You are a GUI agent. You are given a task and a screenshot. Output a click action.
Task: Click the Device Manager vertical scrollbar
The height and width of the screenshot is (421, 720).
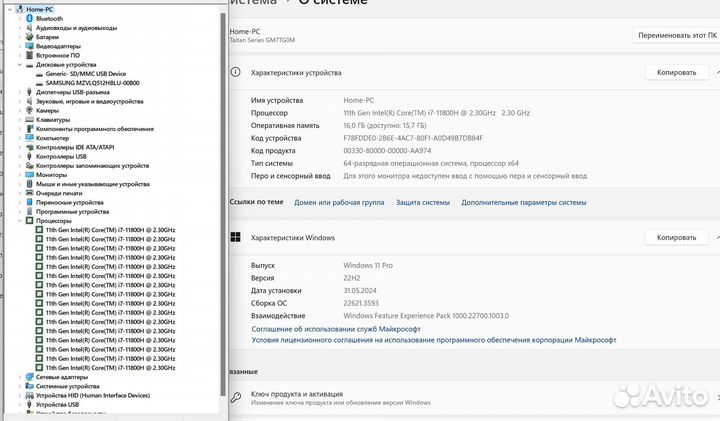(x=224, y=204)
